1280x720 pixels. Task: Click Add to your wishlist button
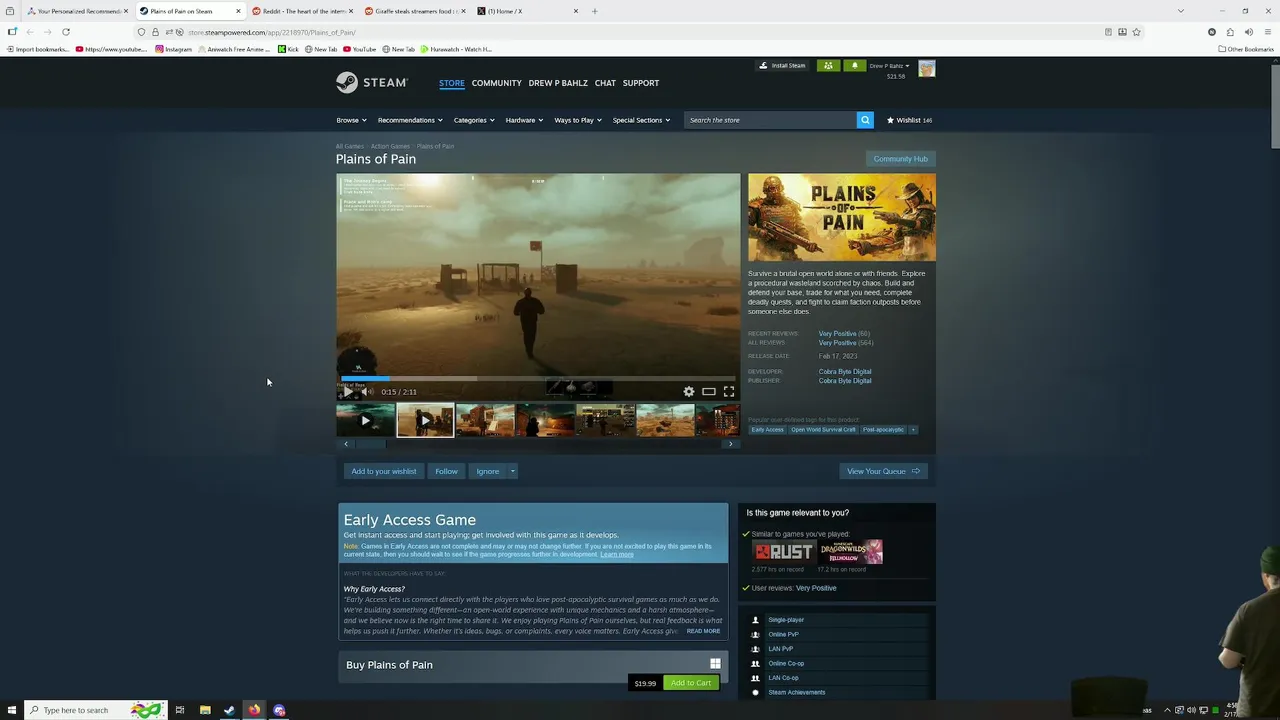[x=384, y=471]
